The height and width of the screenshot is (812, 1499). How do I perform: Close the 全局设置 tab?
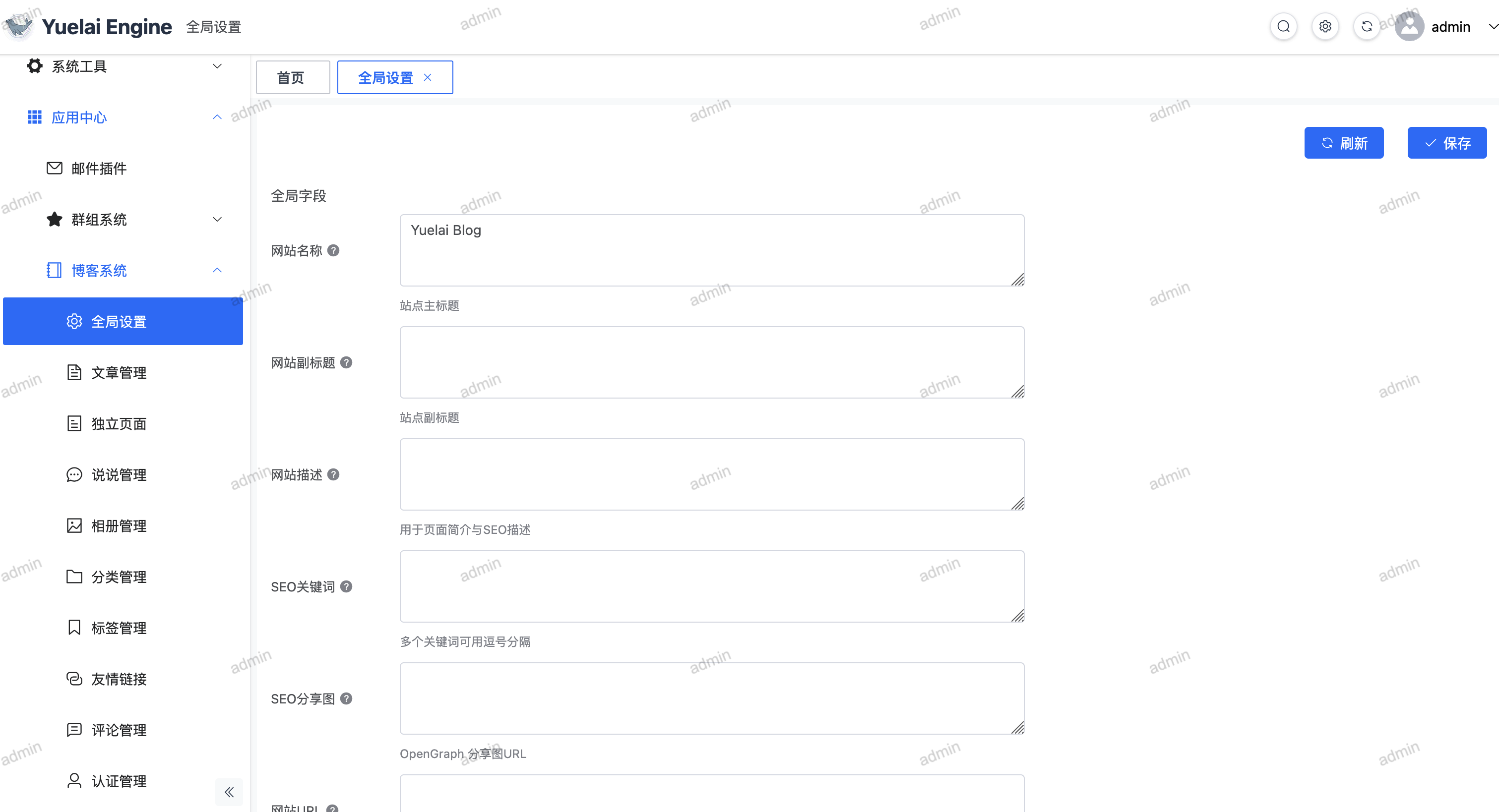[x=428, y=77]
